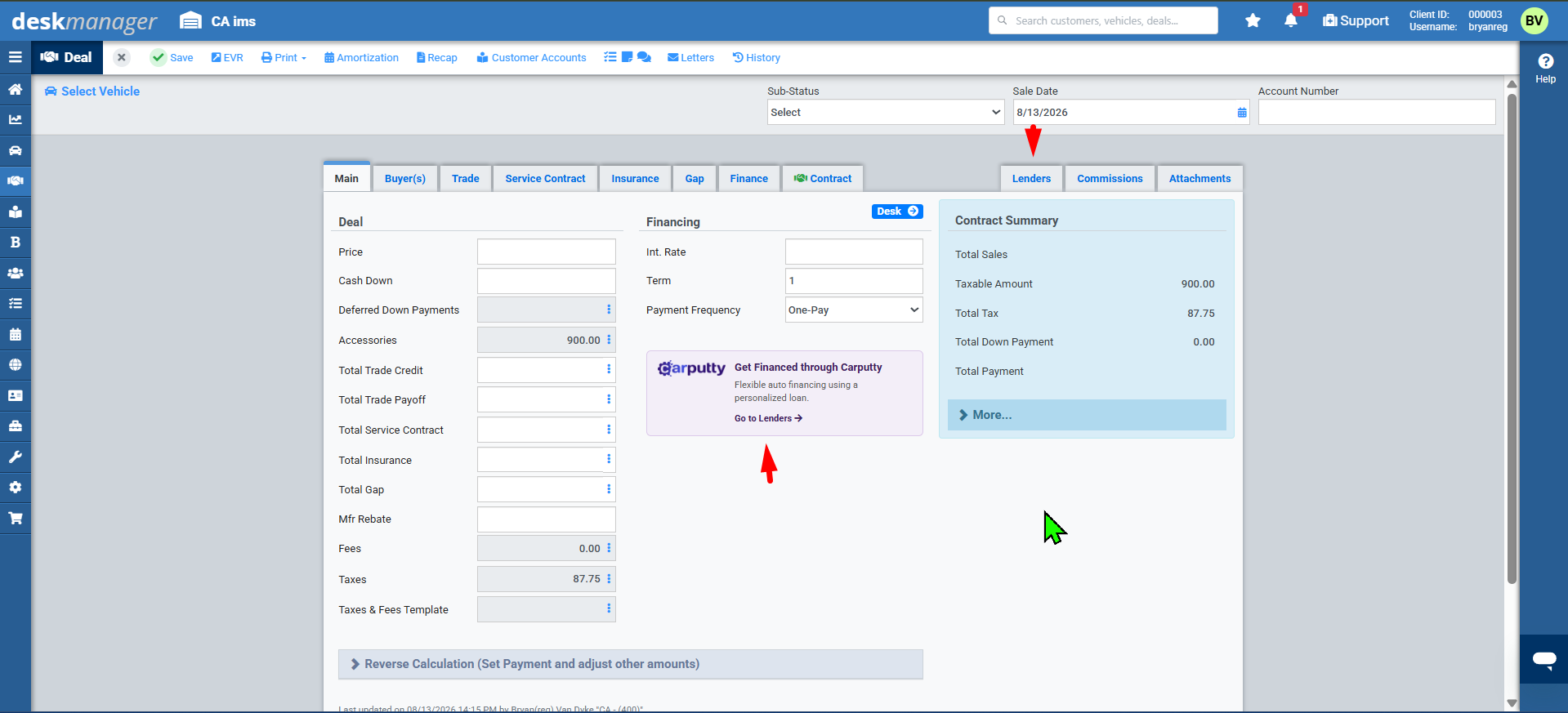Screen dimensions: 1568x713
Task: Open the sticky note toolbar icon
Action: point(627,57)
